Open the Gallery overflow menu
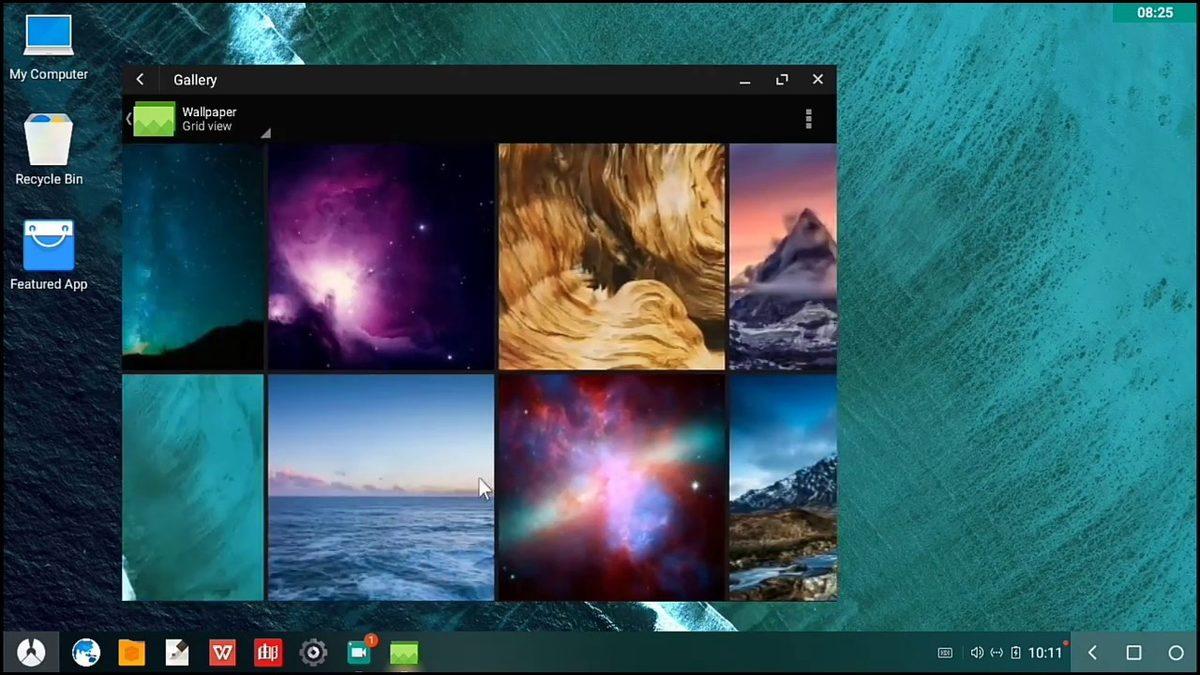This screenshot has height=675, width=1200. [808, 119]
